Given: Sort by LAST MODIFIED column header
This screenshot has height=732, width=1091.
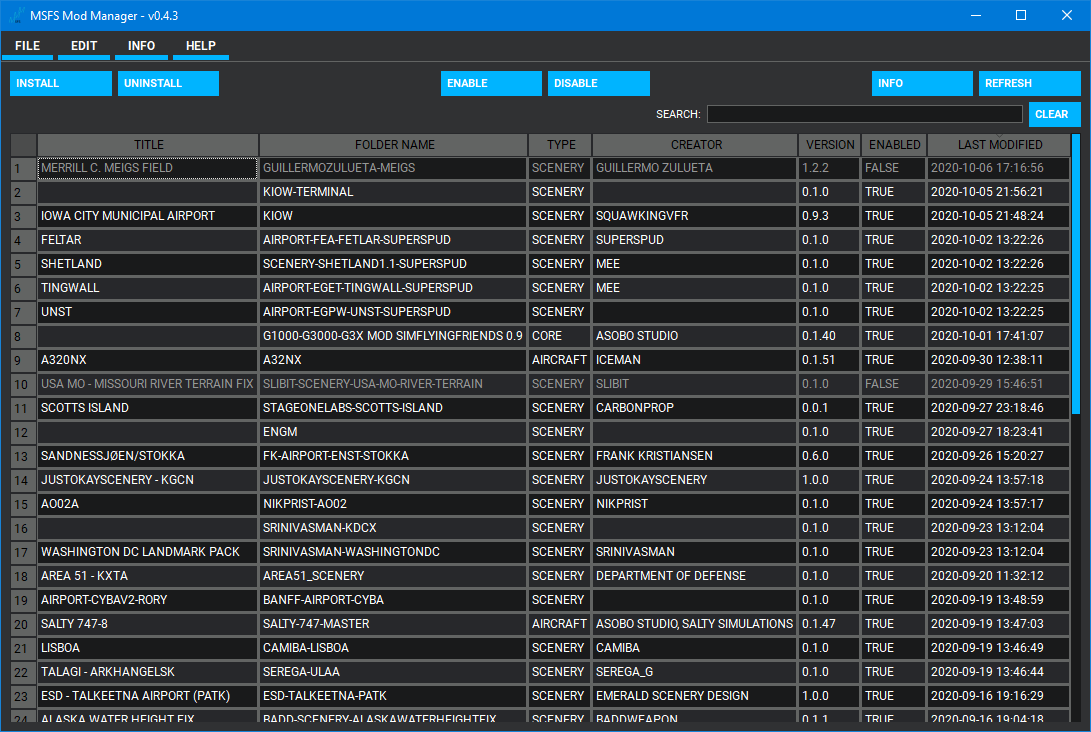Looking at the screenshot, I should [x=999, y=145].
